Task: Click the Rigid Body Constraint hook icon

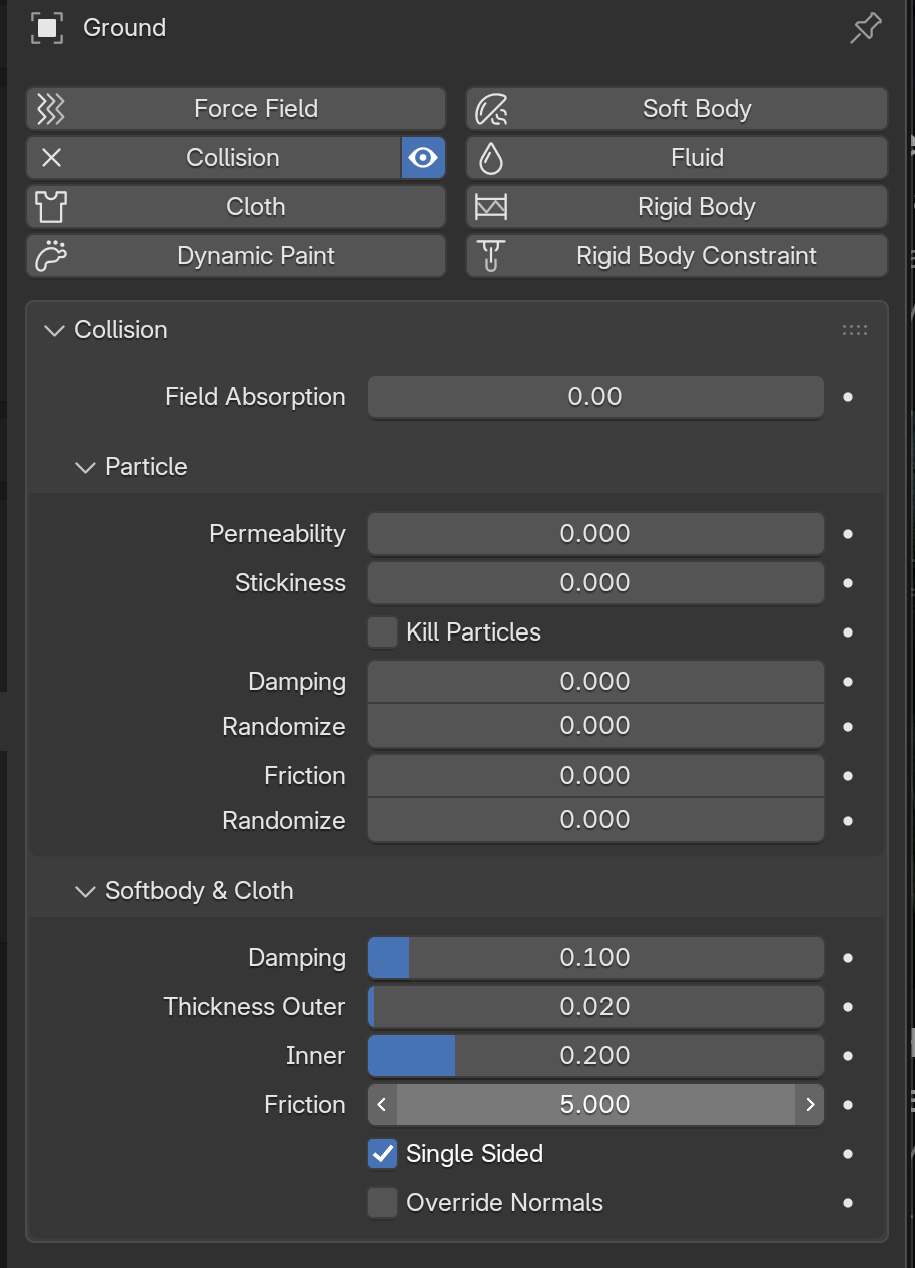Action: pyautogui.click(x=491, y=256)
